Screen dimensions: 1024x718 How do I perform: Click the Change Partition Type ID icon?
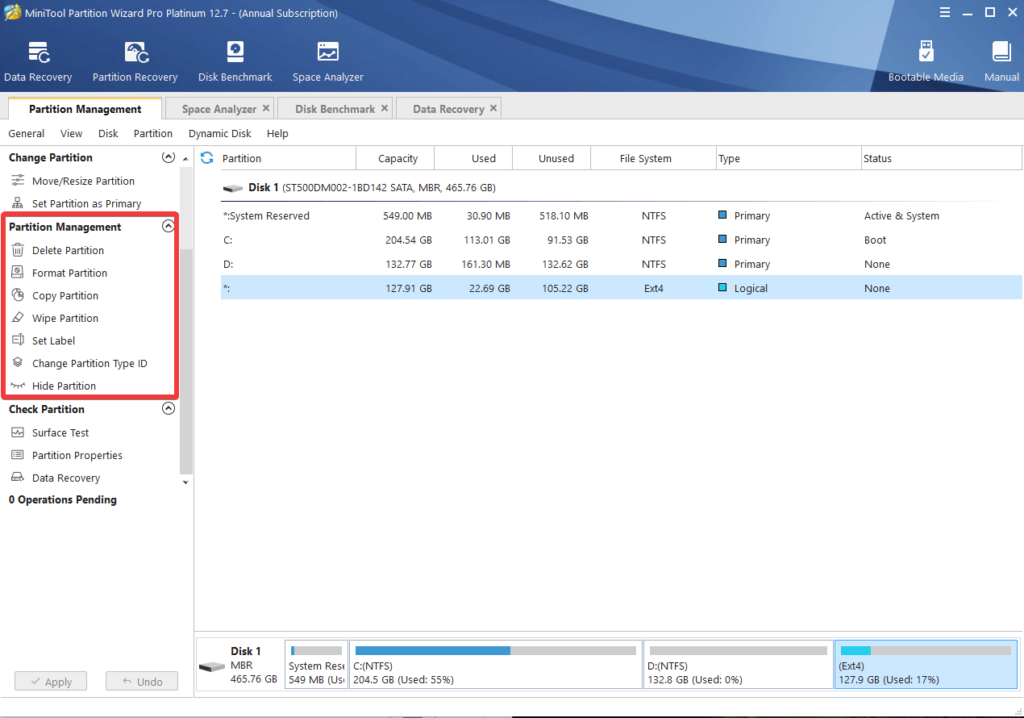(18, 363)
